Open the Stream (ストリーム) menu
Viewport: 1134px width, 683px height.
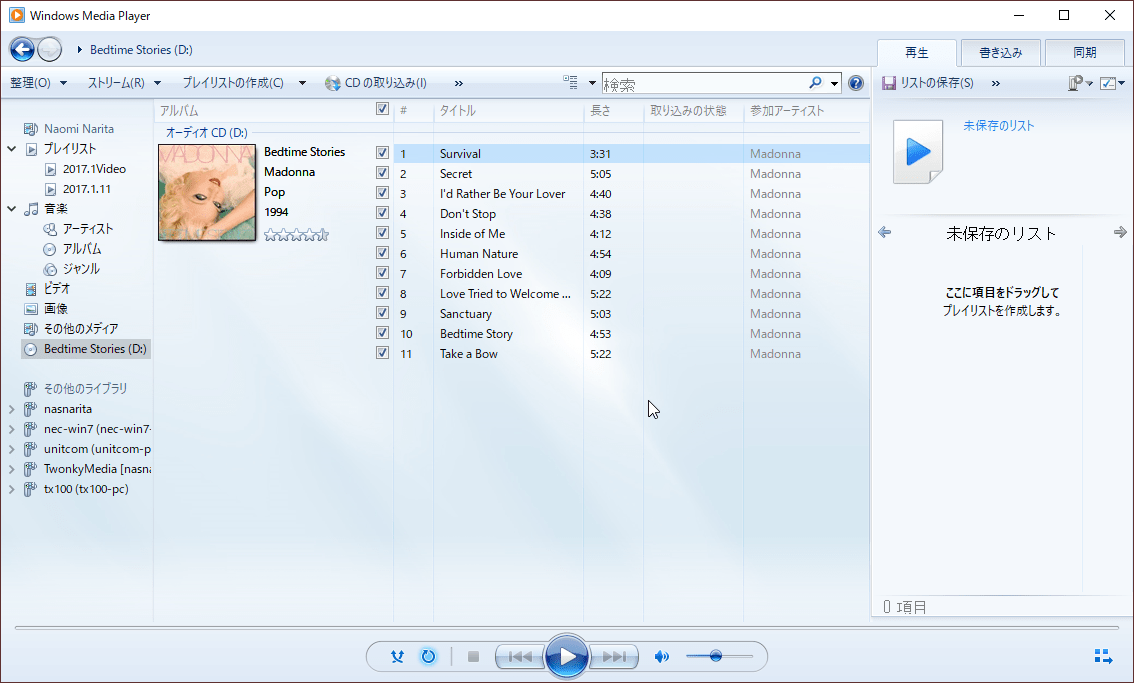click(x=124, y=83)
